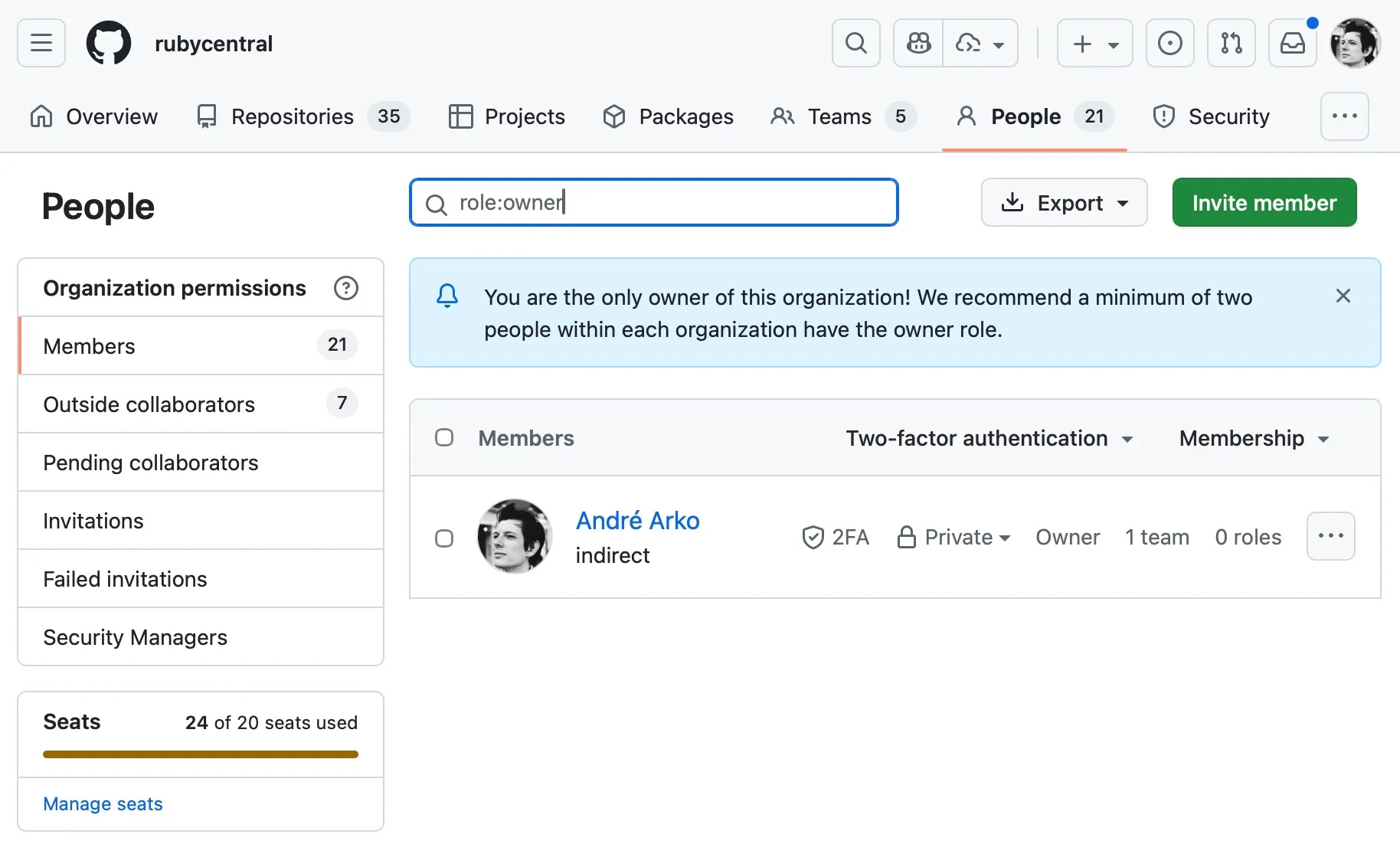Click the Organization permissions help icon

click(346, 288)
